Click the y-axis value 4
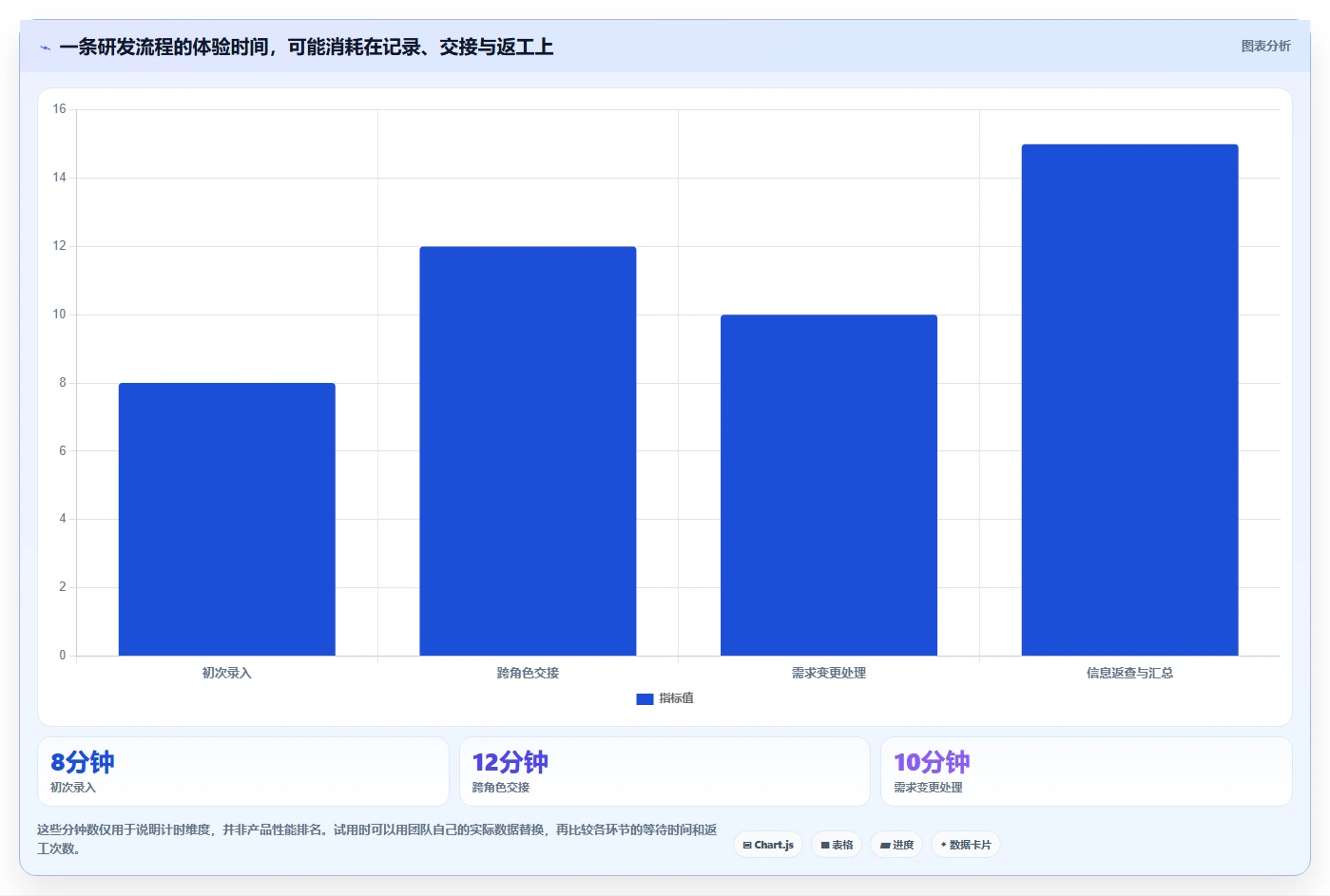 click(x=63, y=519)
